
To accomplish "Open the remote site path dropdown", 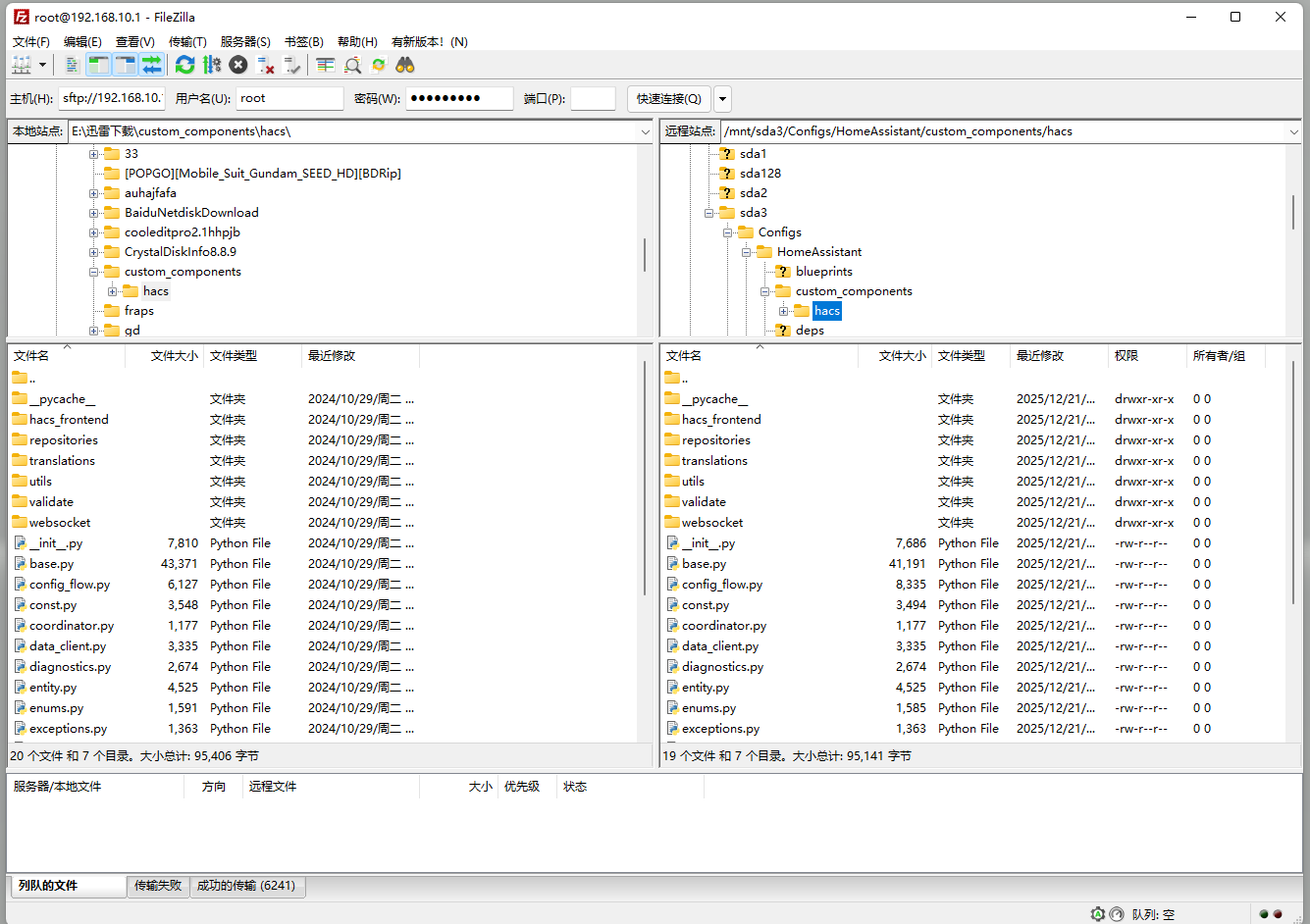I will [x=1294, y=131].
